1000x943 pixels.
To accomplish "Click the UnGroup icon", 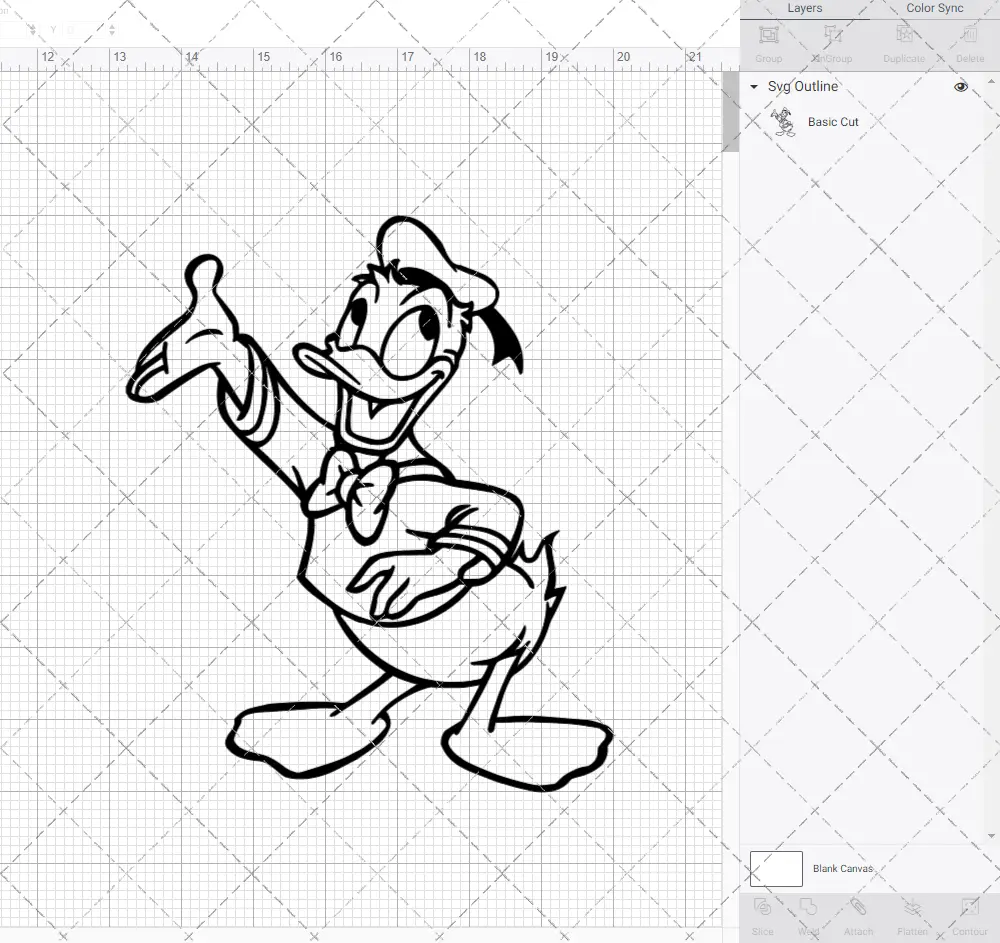I will (x=832, y=42).
